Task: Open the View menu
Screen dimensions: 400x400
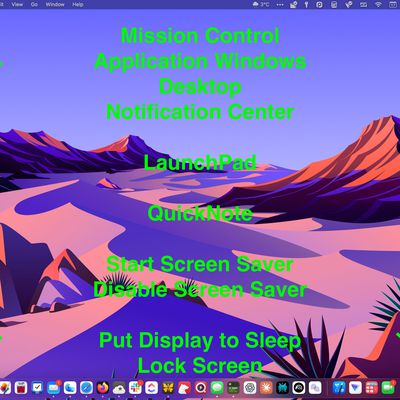Action: pyautogui.click(x=17, y=5)
